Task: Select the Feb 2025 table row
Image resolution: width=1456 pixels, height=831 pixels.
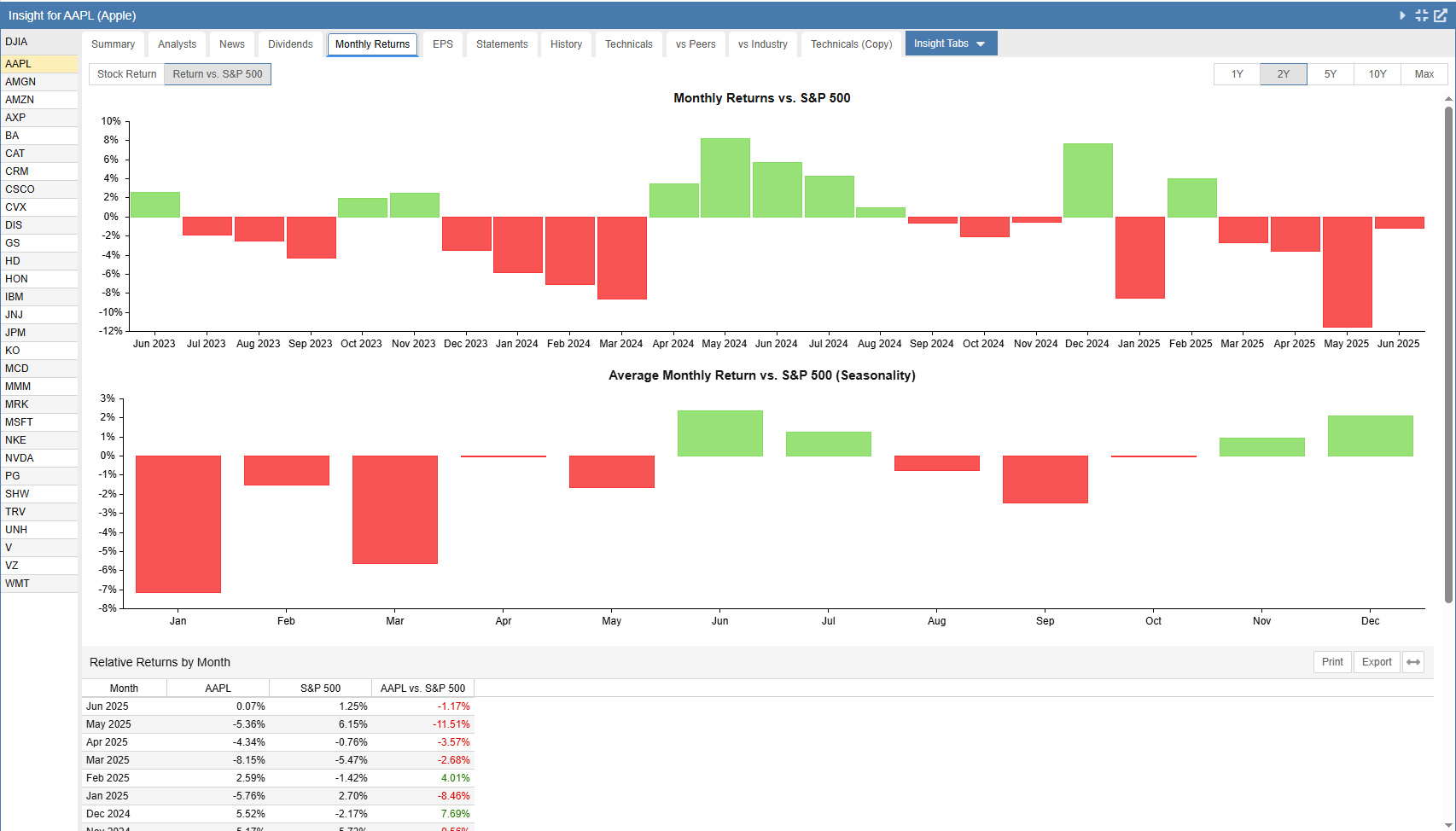Action: point(278,778)
